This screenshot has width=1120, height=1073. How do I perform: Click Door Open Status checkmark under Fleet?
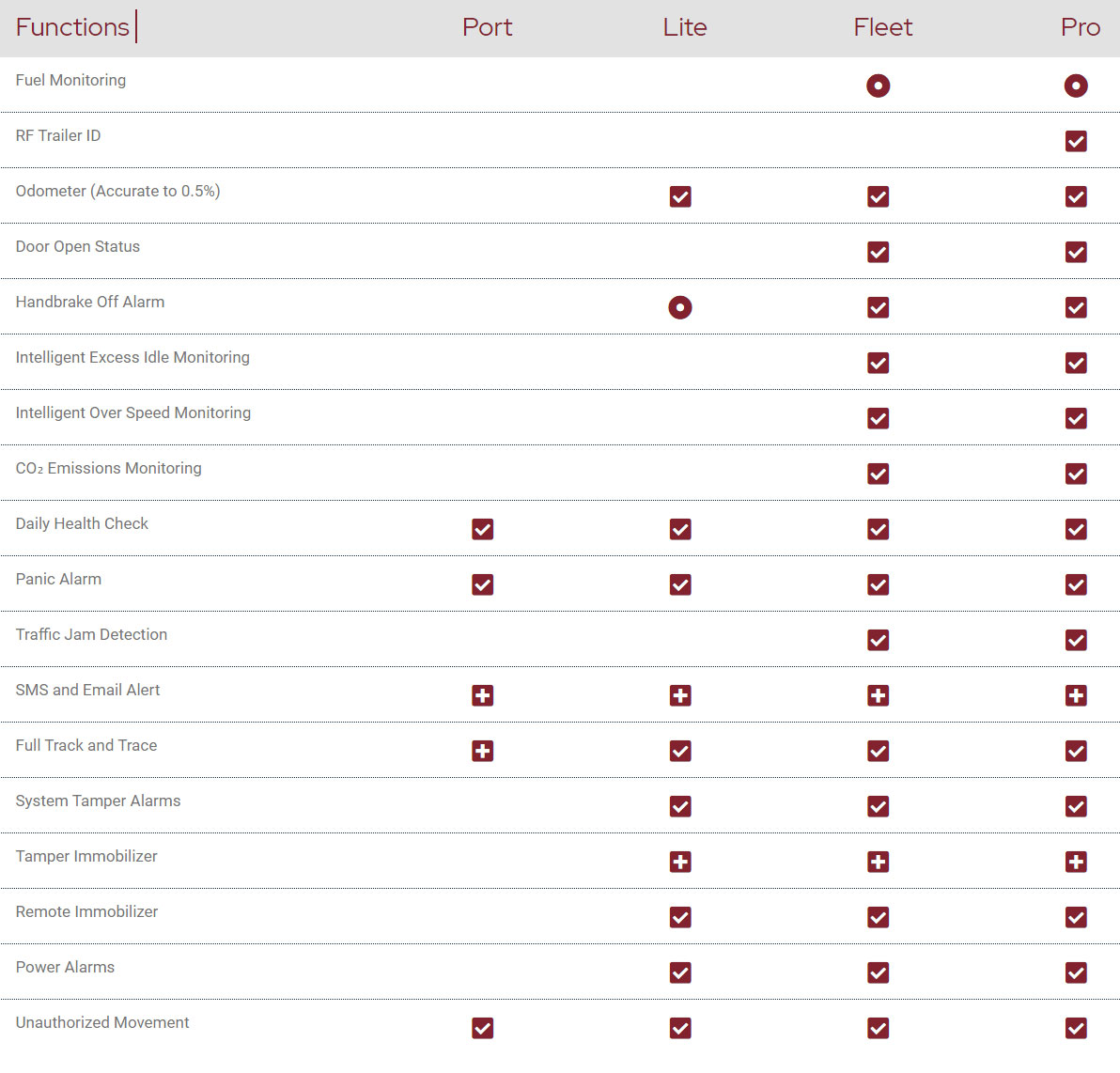point(878,252)
